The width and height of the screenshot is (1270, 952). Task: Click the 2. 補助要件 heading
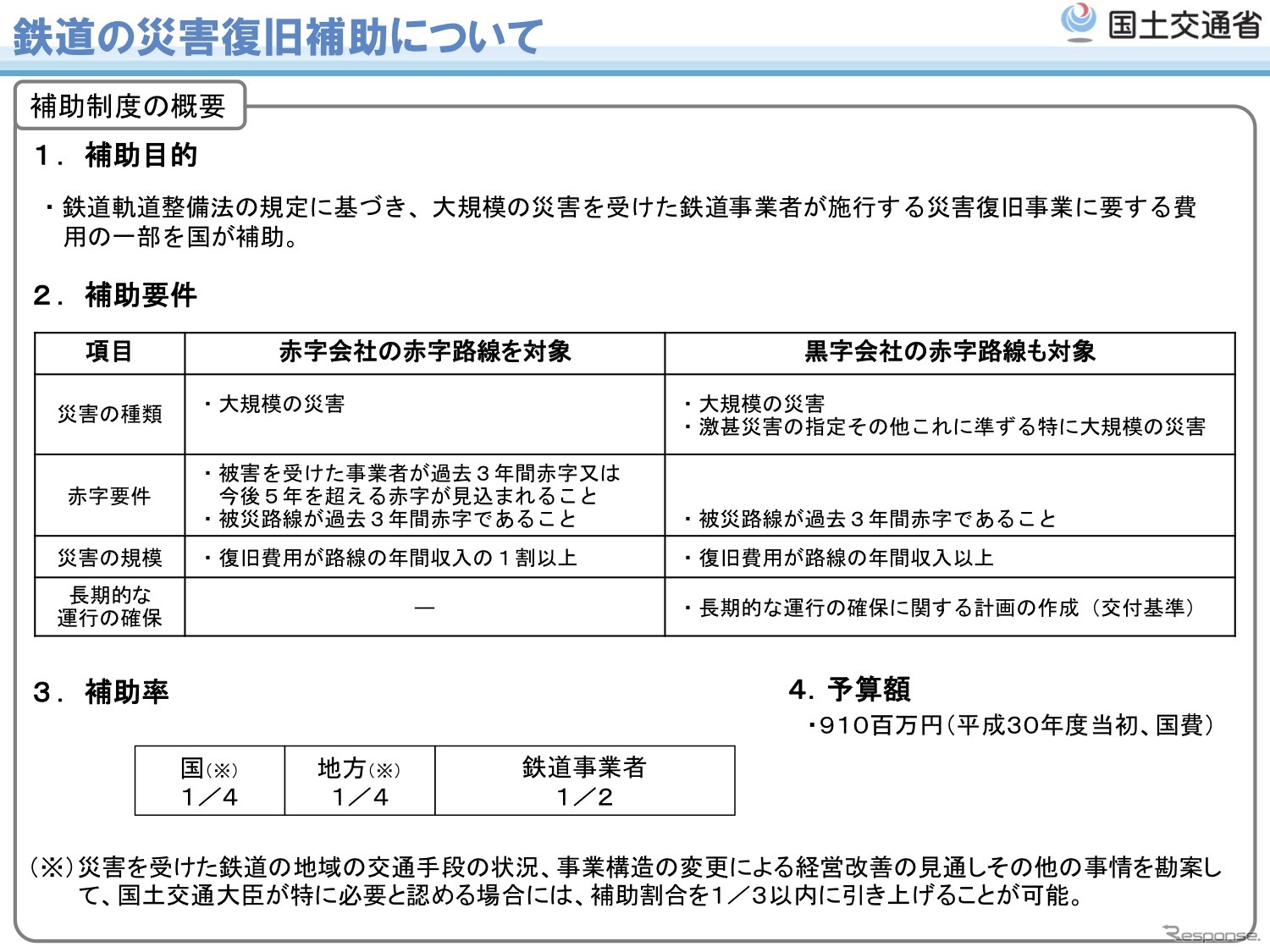116,295
